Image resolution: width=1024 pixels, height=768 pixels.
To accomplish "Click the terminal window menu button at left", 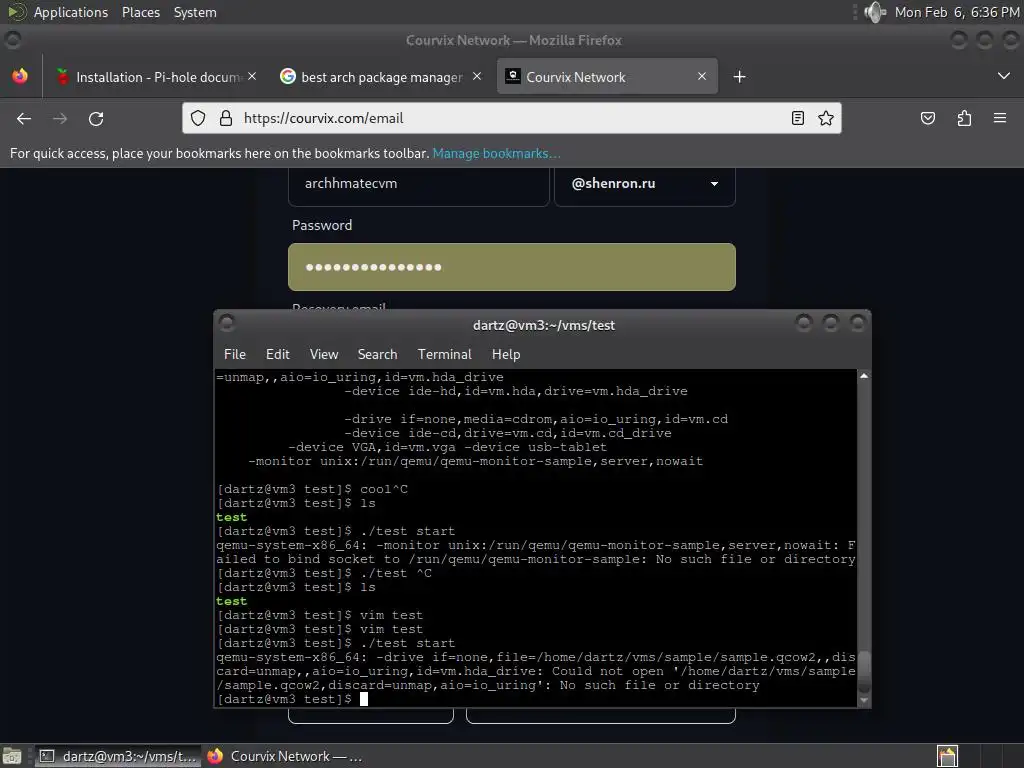I will point(227,323).
